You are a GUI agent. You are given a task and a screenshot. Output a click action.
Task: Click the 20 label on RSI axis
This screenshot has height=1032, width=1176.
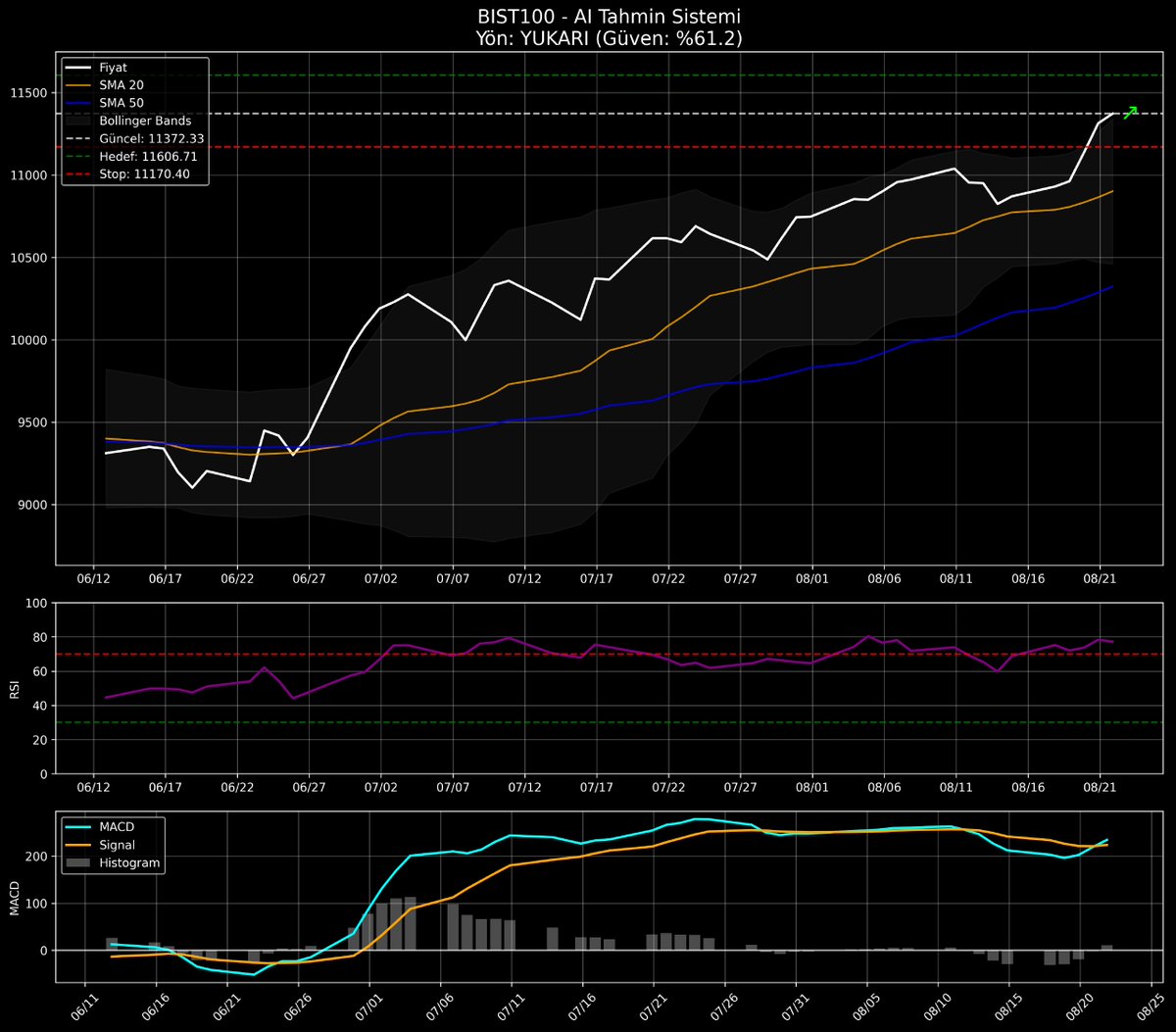(41, 740)
